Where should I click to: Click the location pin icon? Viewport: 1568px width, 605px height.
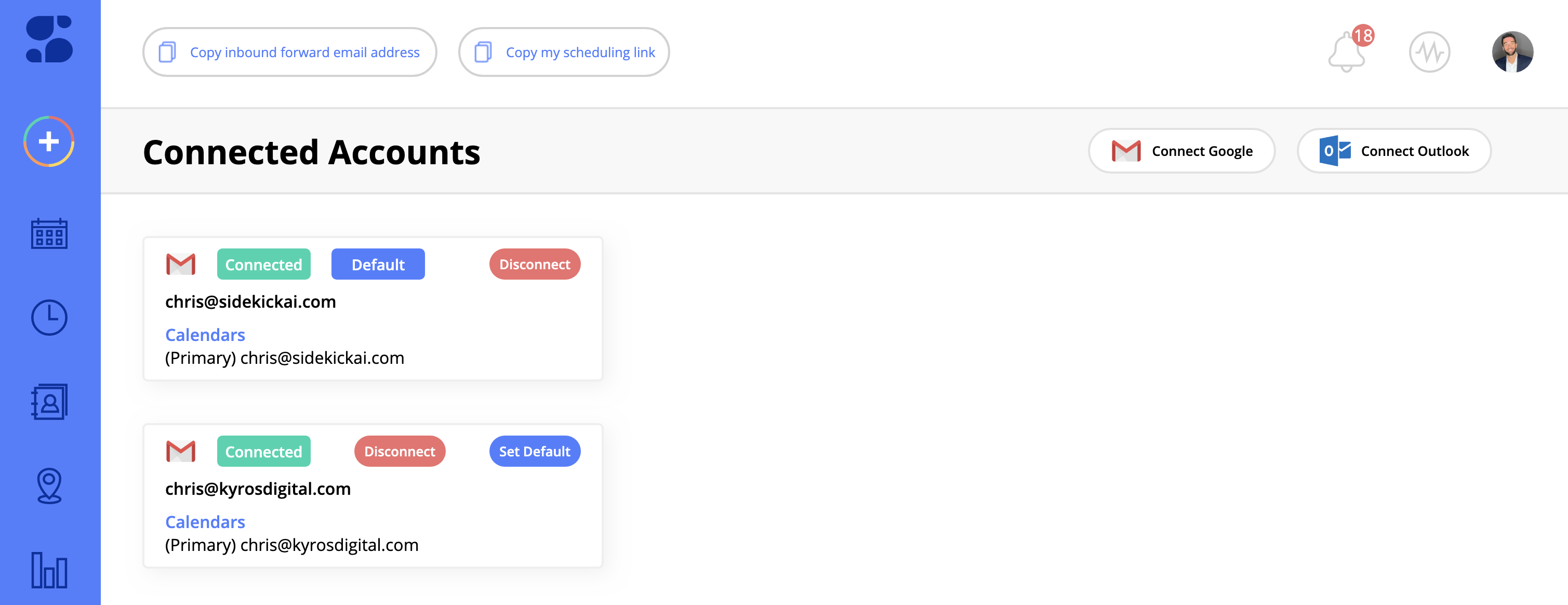tap(49, 485)
